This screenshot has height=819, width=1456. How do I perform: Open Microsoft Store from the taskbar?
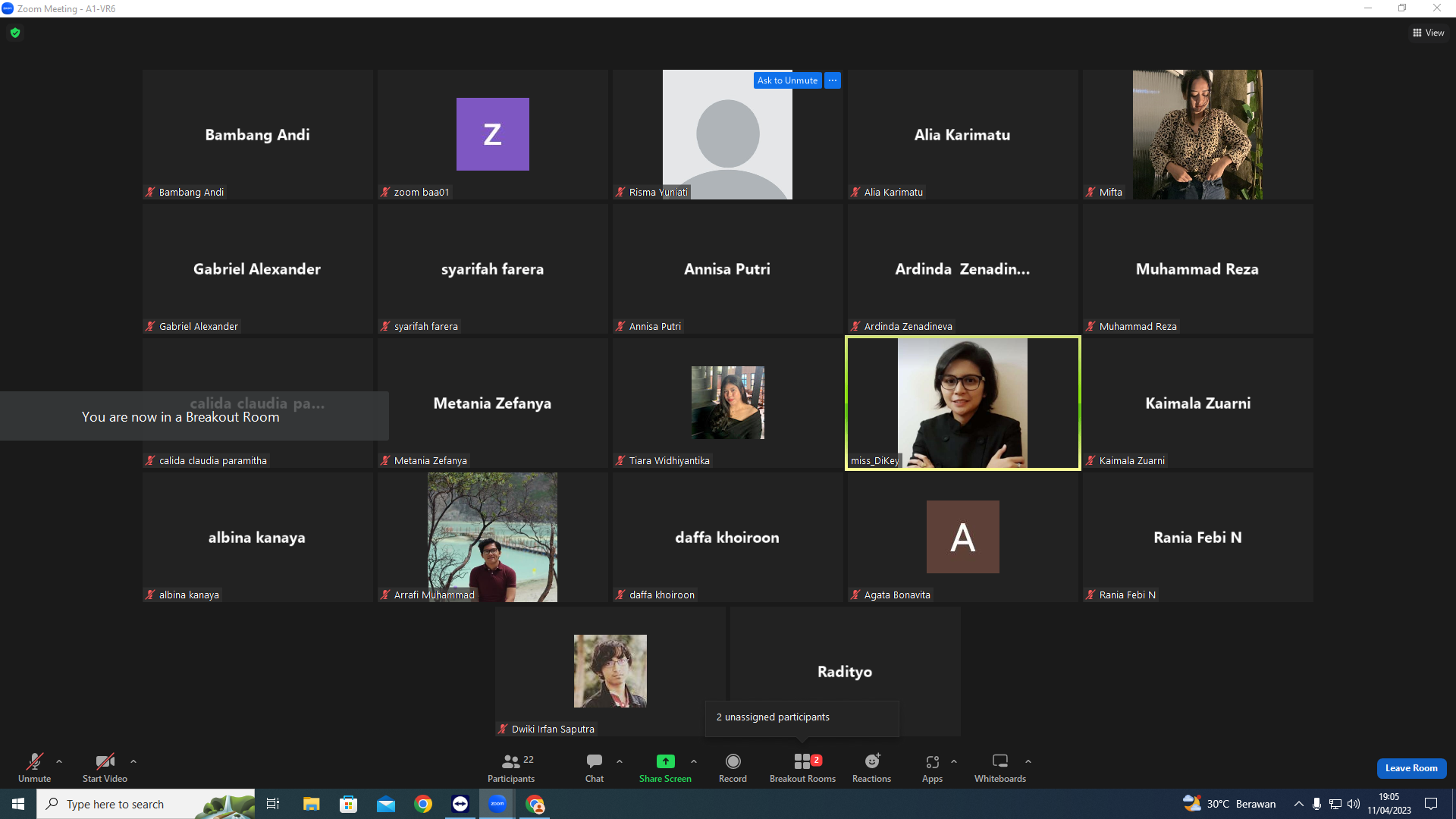(x=348, y=804)
